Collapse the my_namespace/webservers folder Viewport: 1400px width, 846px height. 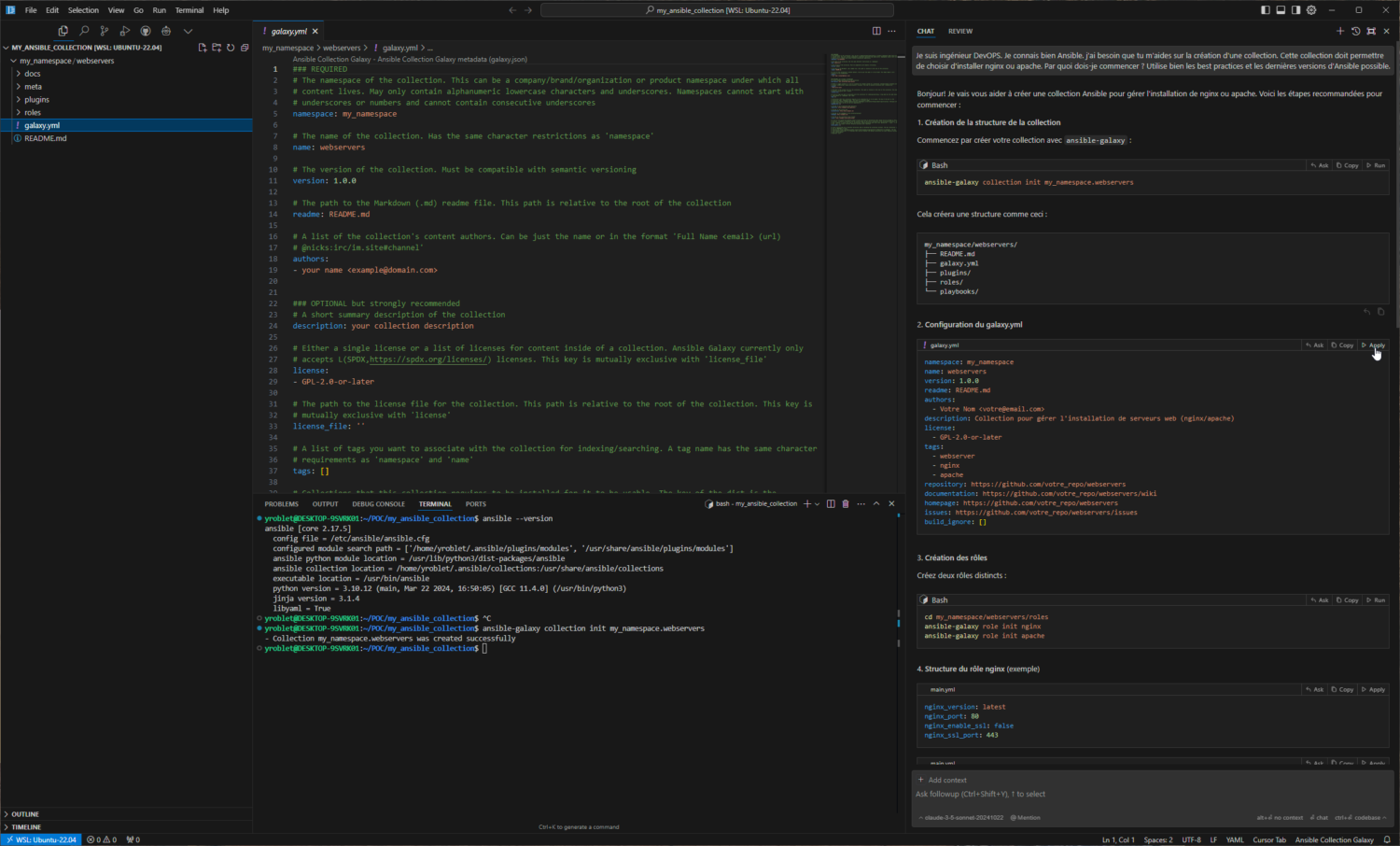click(67, 61)
